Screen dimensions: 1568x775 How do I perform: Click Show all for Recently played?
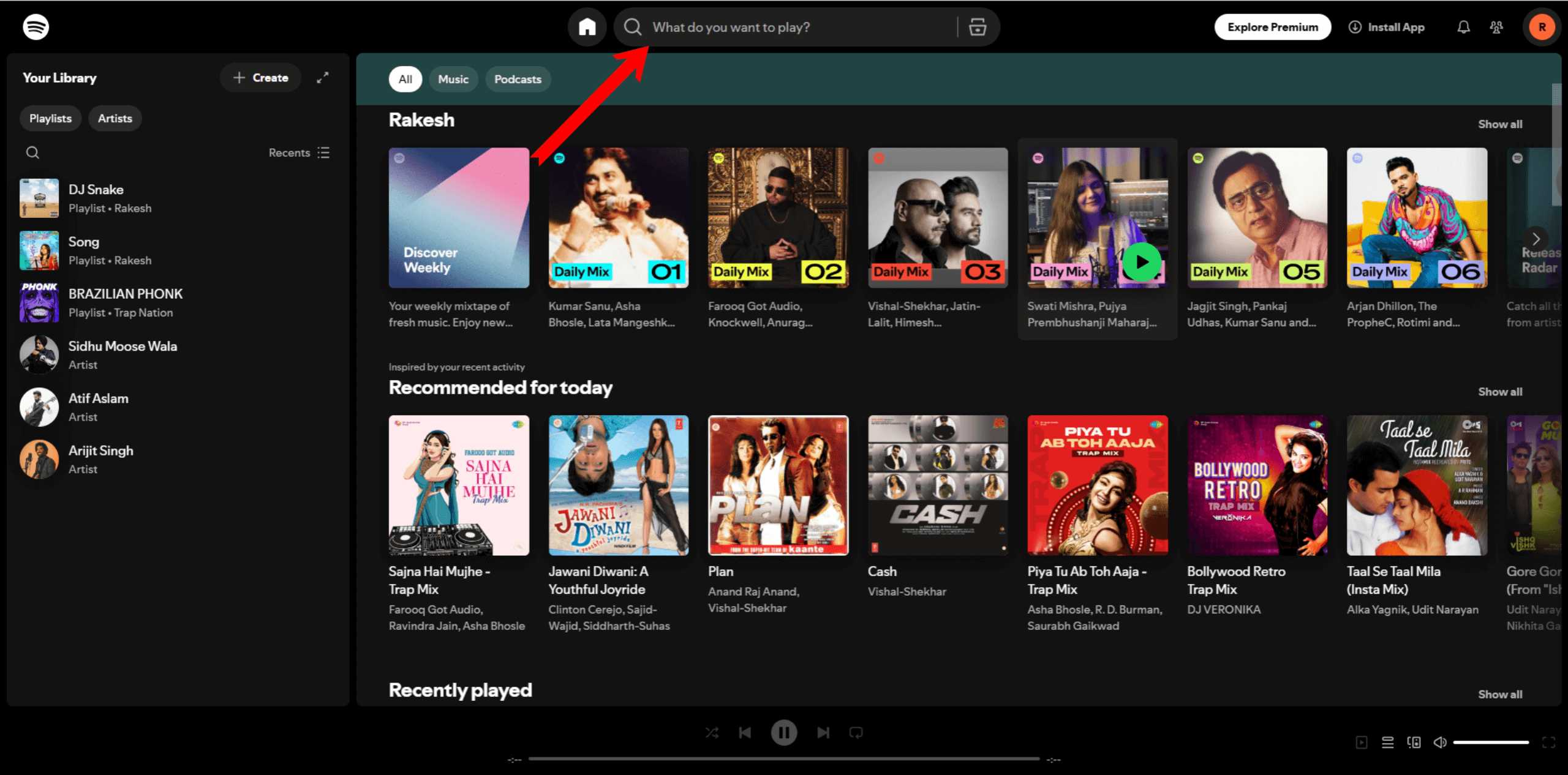(1500, 694)
